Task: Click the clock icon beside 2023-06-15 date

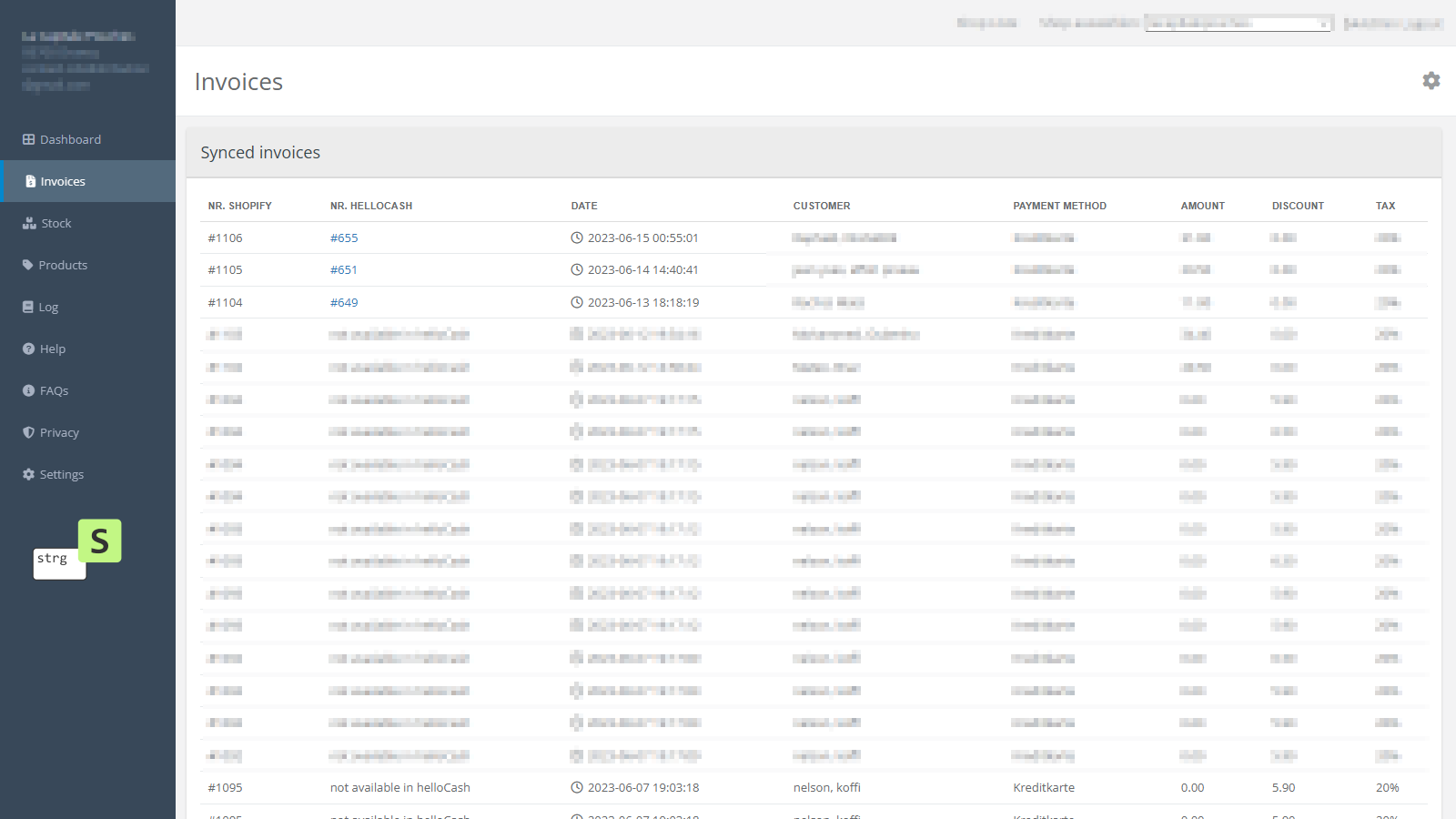Action: pyautogui.click(x=577, y=238)
